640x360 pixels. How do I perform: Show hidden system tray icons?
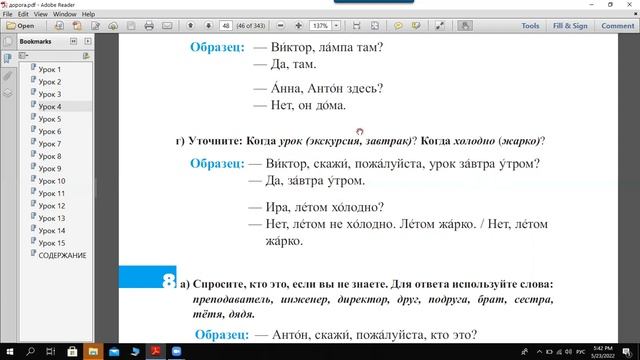[x=539, y=351]
